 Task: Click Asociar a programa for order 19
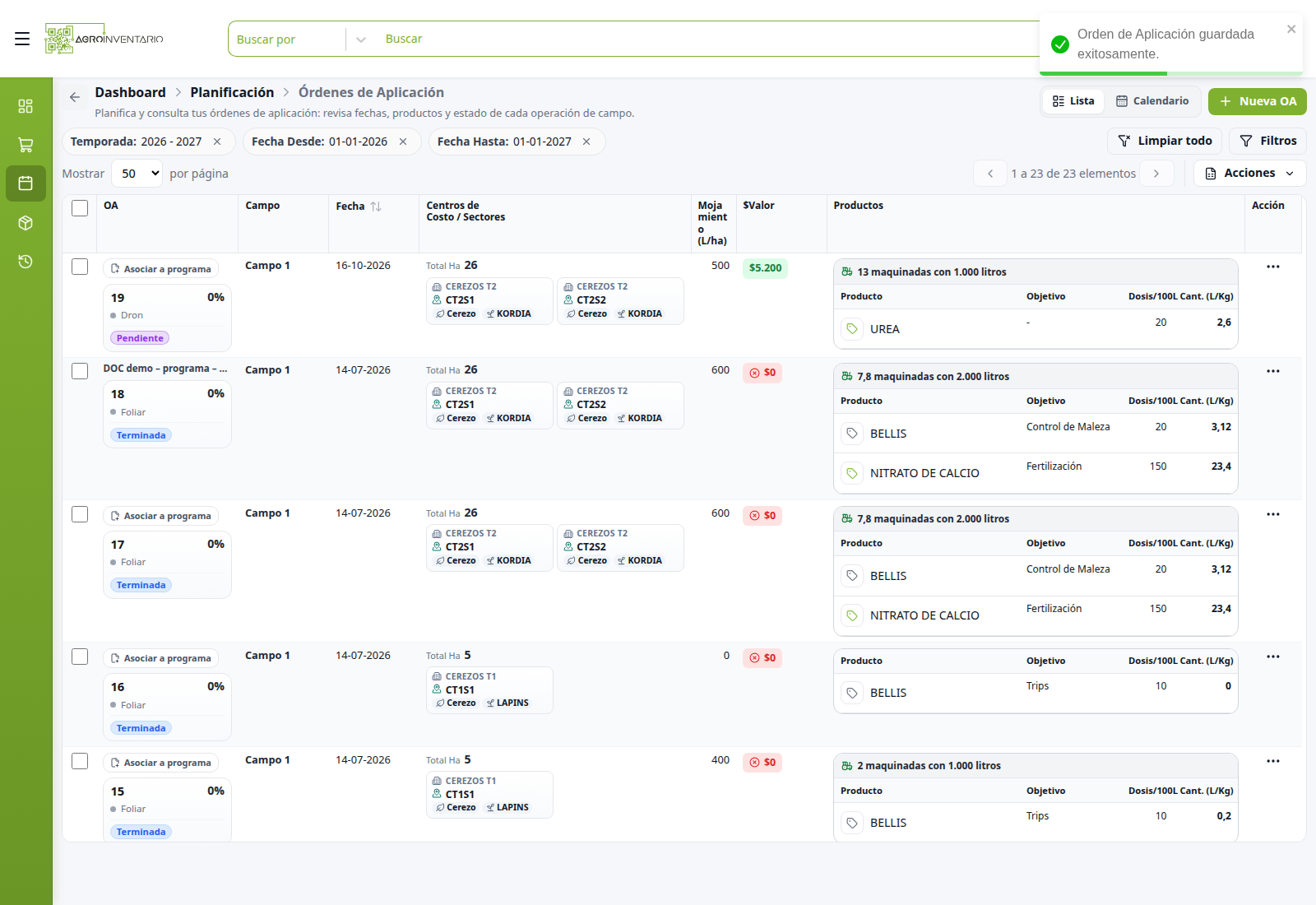pos(160,269)
